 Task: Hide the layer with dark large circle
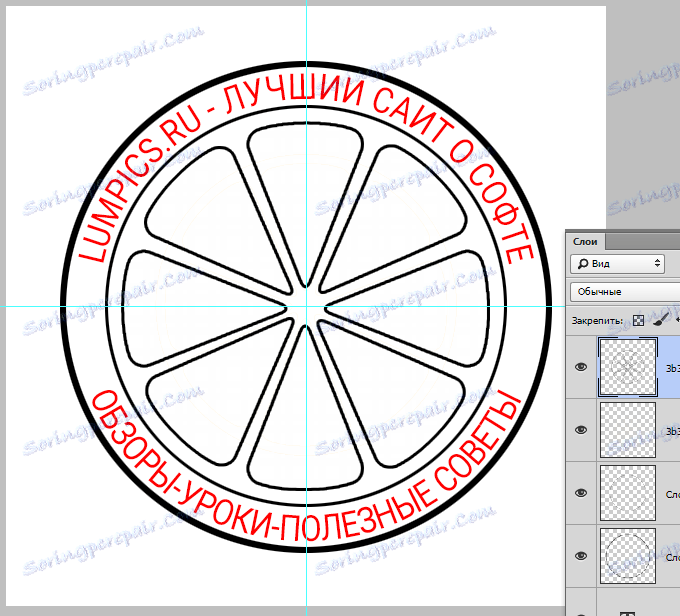[581, 556]
